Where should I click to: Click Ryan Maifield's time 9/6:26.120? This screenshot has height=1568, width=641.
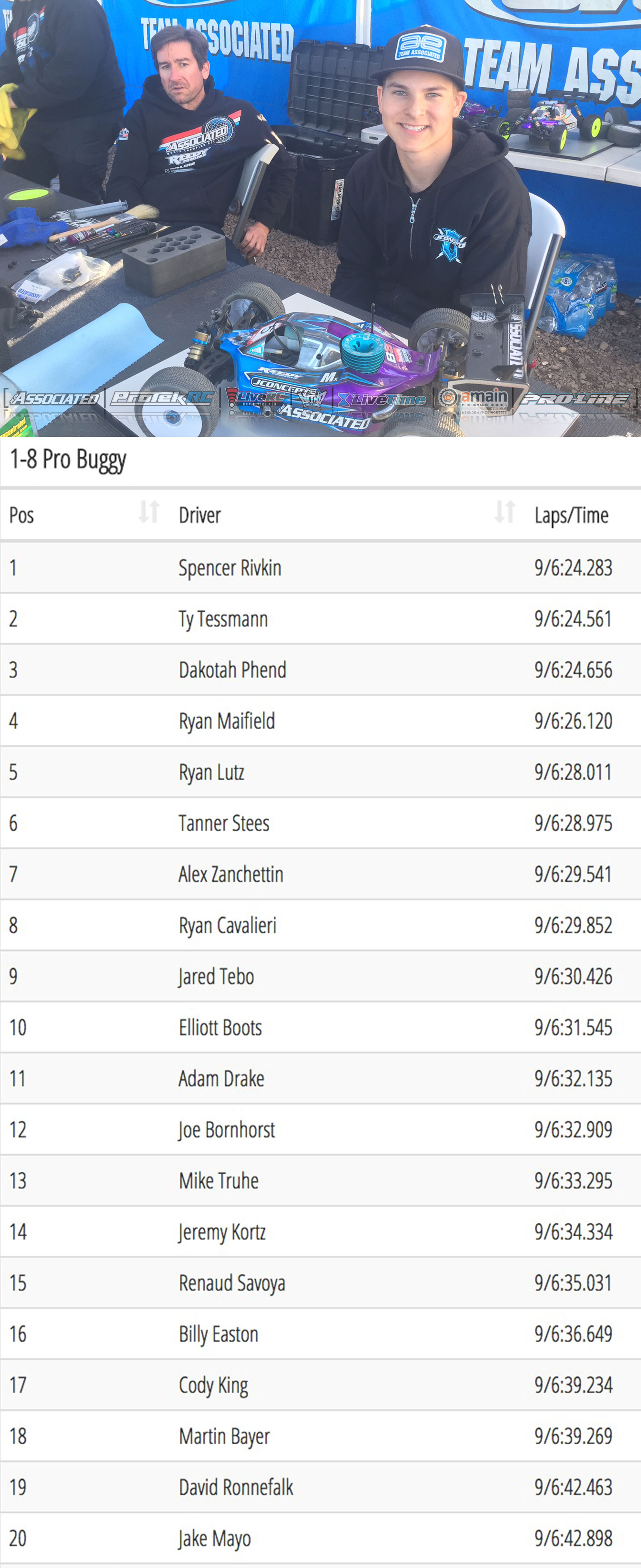[x=573, y=721]
